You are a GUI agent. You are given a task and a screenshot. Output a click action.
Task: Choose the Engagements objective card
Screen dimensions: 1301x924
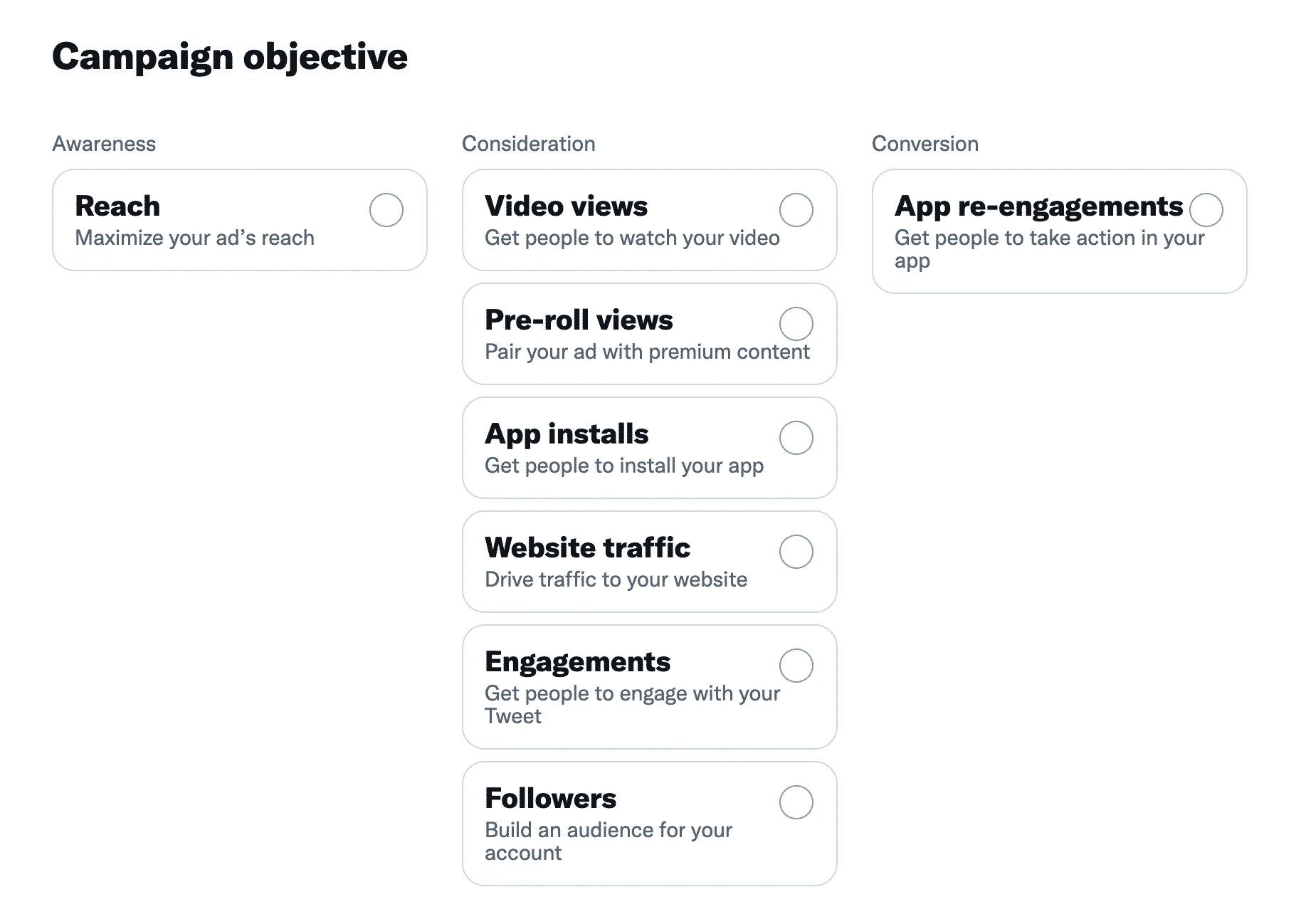650,687
